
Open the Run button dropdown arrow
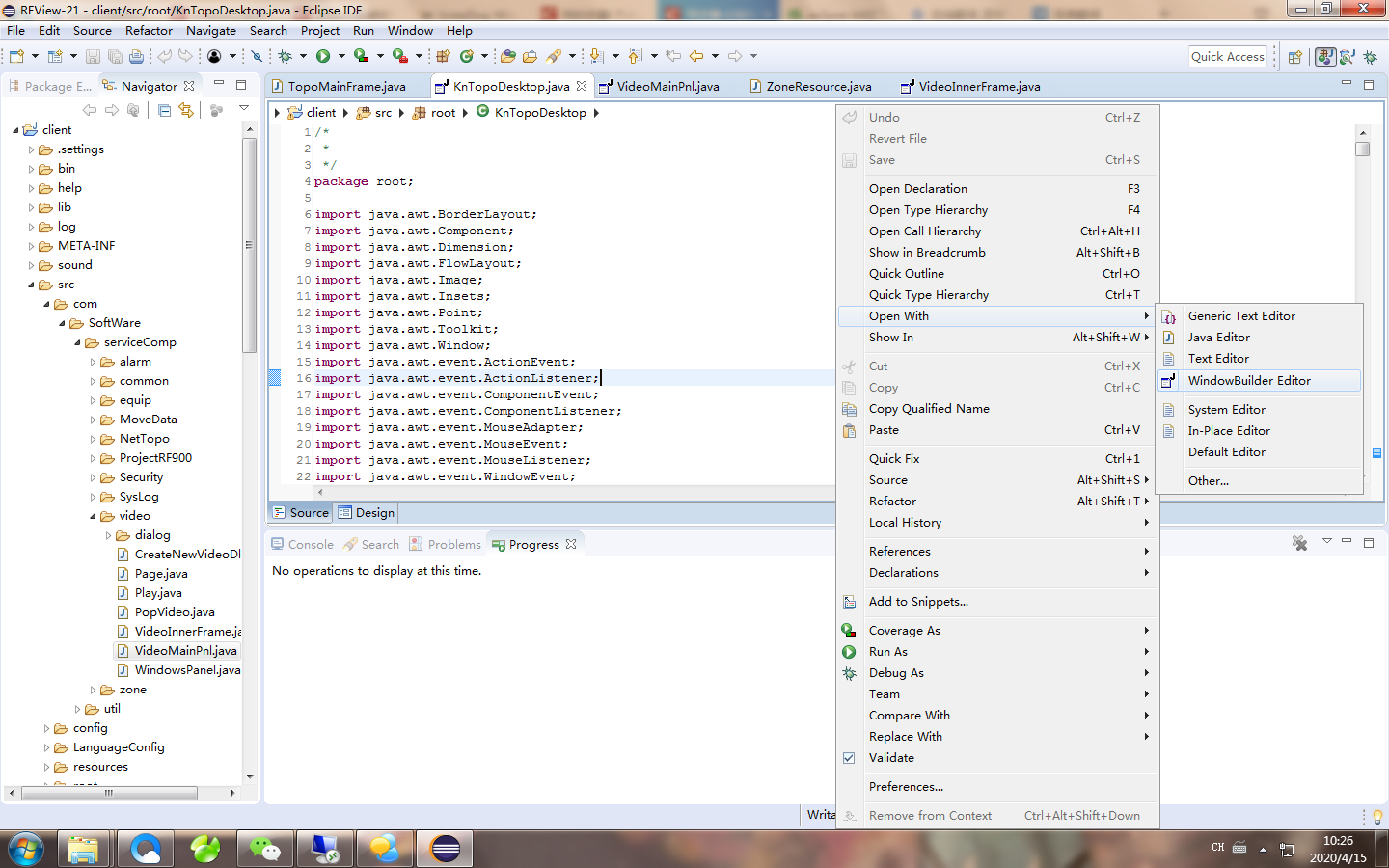click(x=340, y=57)
